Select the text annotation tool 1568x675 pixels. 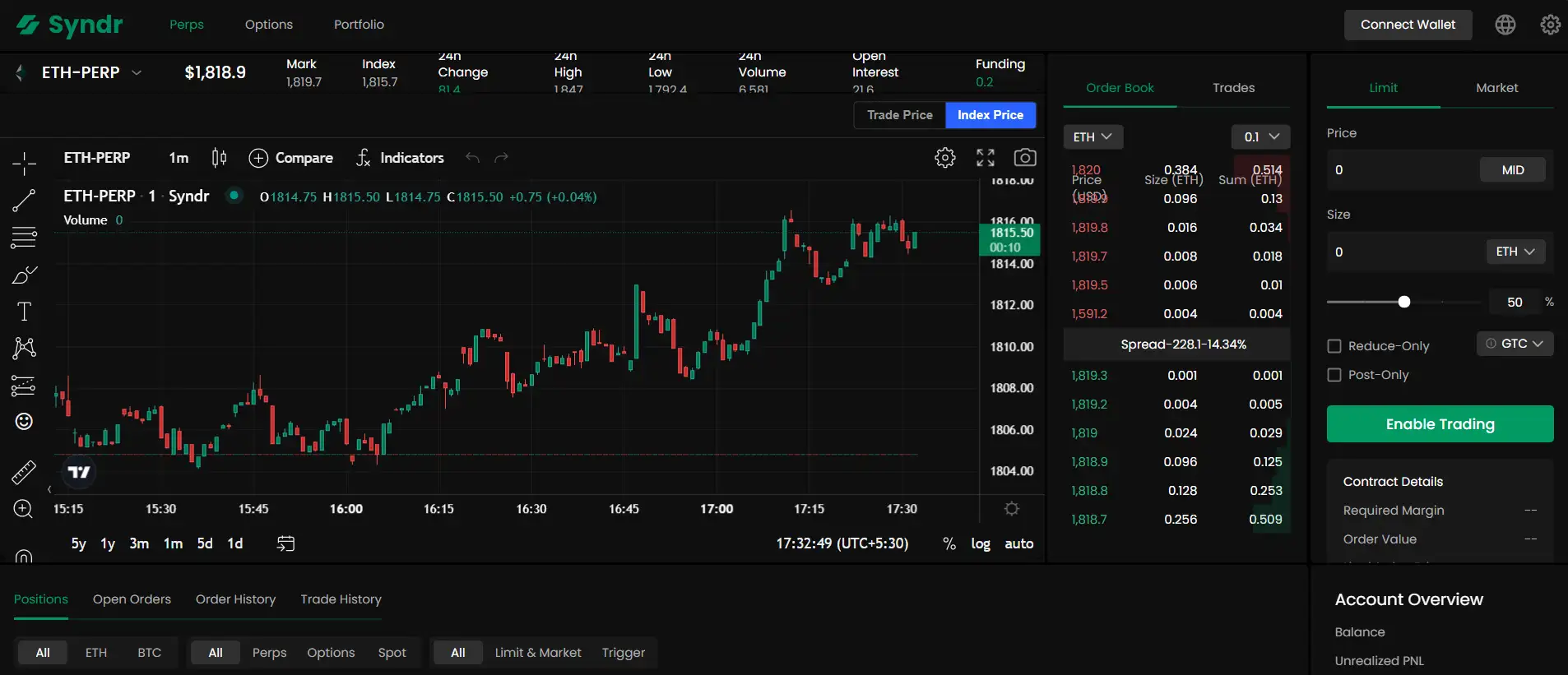tap(24, 312)
